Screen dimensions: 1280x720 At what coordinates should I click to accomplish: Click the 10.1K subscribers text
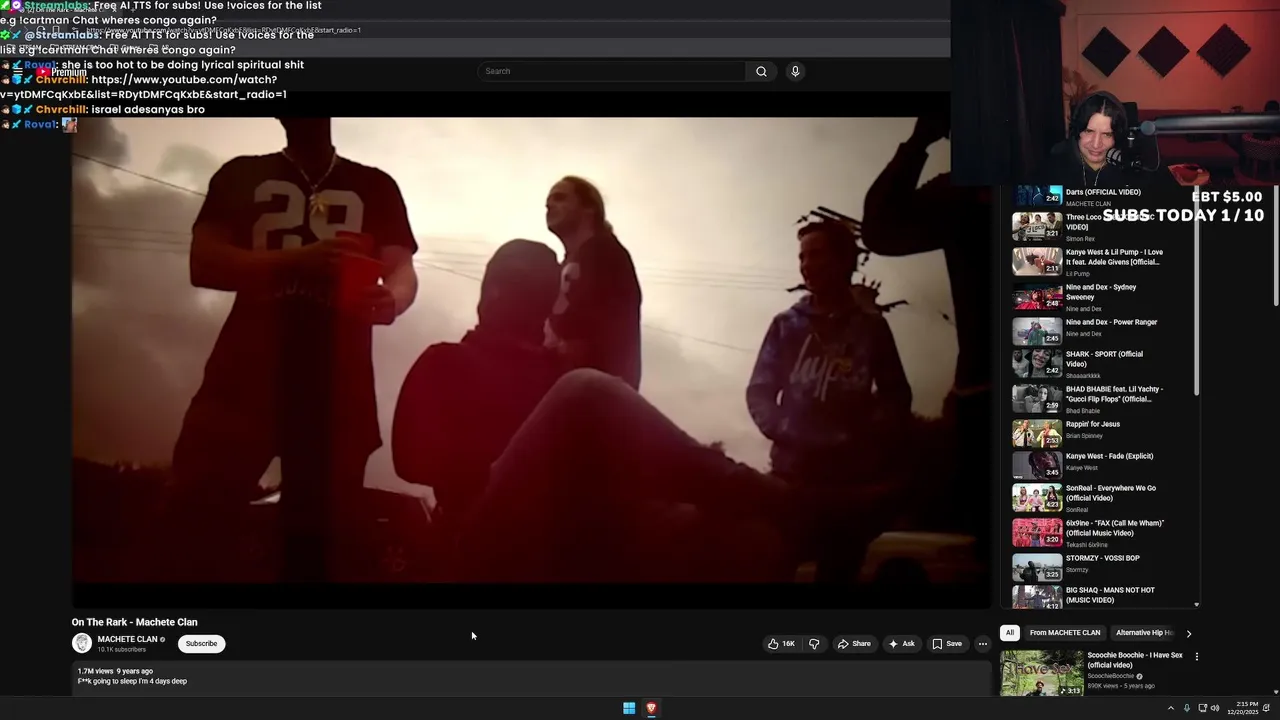[121, 650]
